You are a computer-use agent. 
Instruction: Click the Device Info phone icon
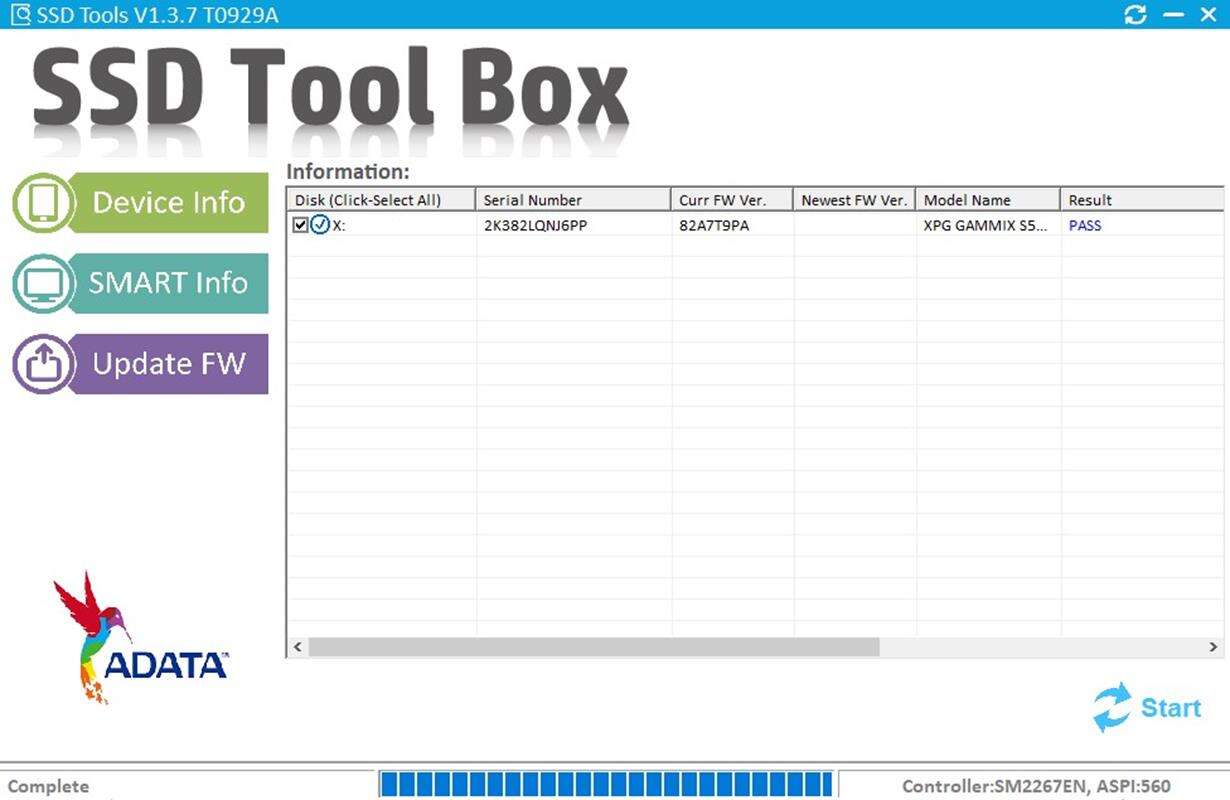[43, 203]
